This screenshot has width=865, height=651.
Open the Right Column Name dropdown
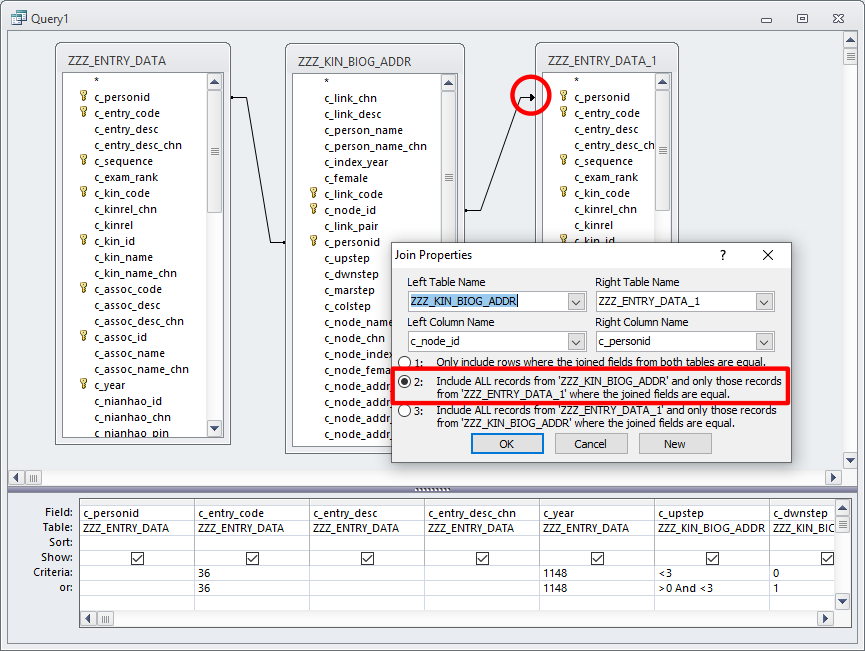point(764,342)
